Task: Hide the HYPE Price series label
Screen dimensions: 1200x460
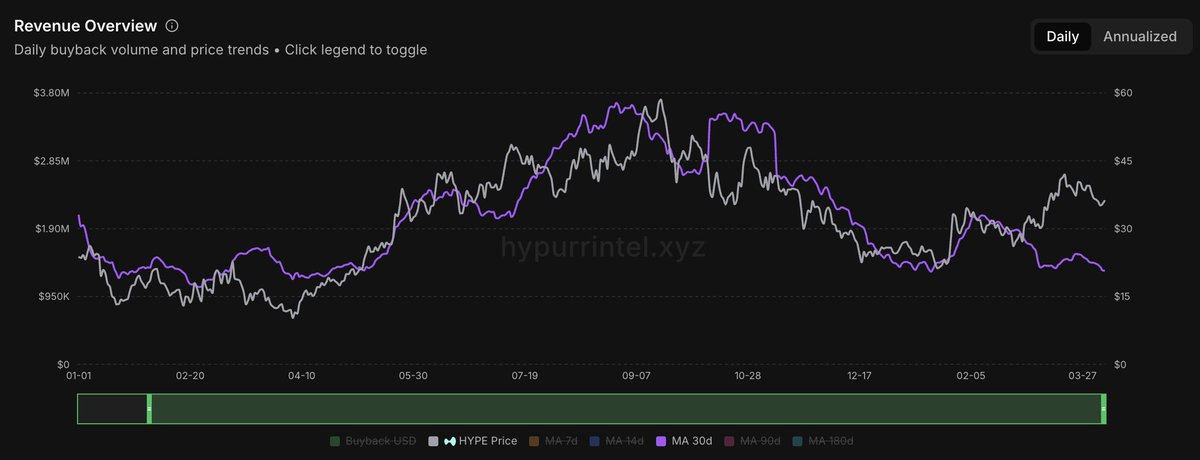Action: 488,441
